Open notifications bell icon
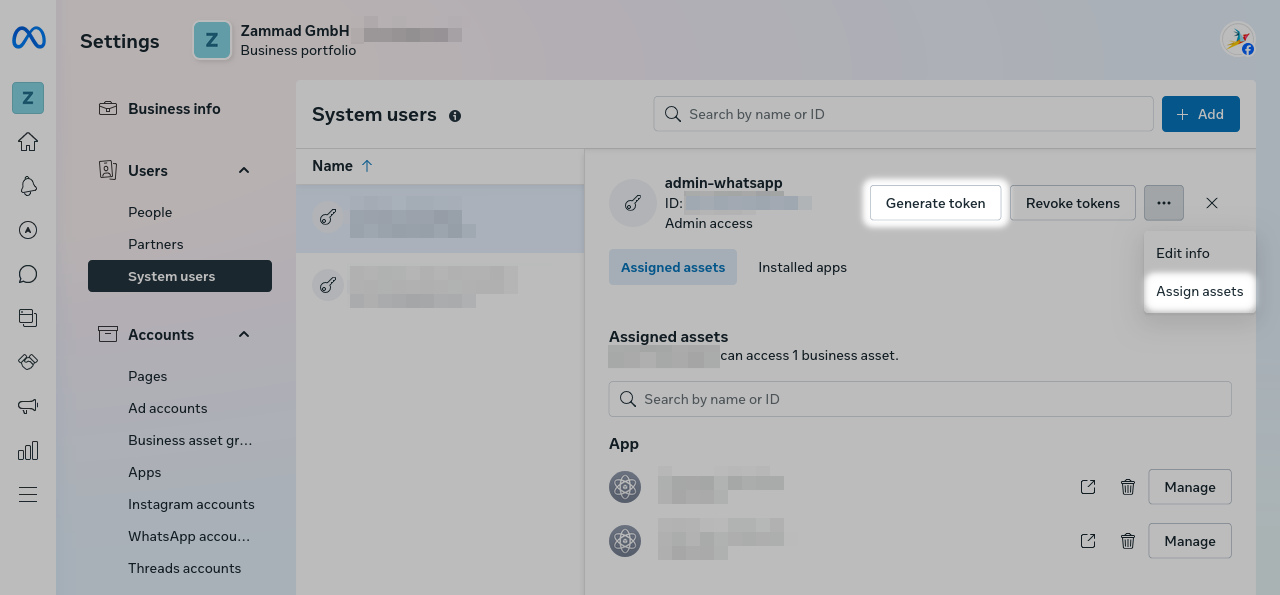The width and height of the screenshot is (1280, 595). point(28,186)
